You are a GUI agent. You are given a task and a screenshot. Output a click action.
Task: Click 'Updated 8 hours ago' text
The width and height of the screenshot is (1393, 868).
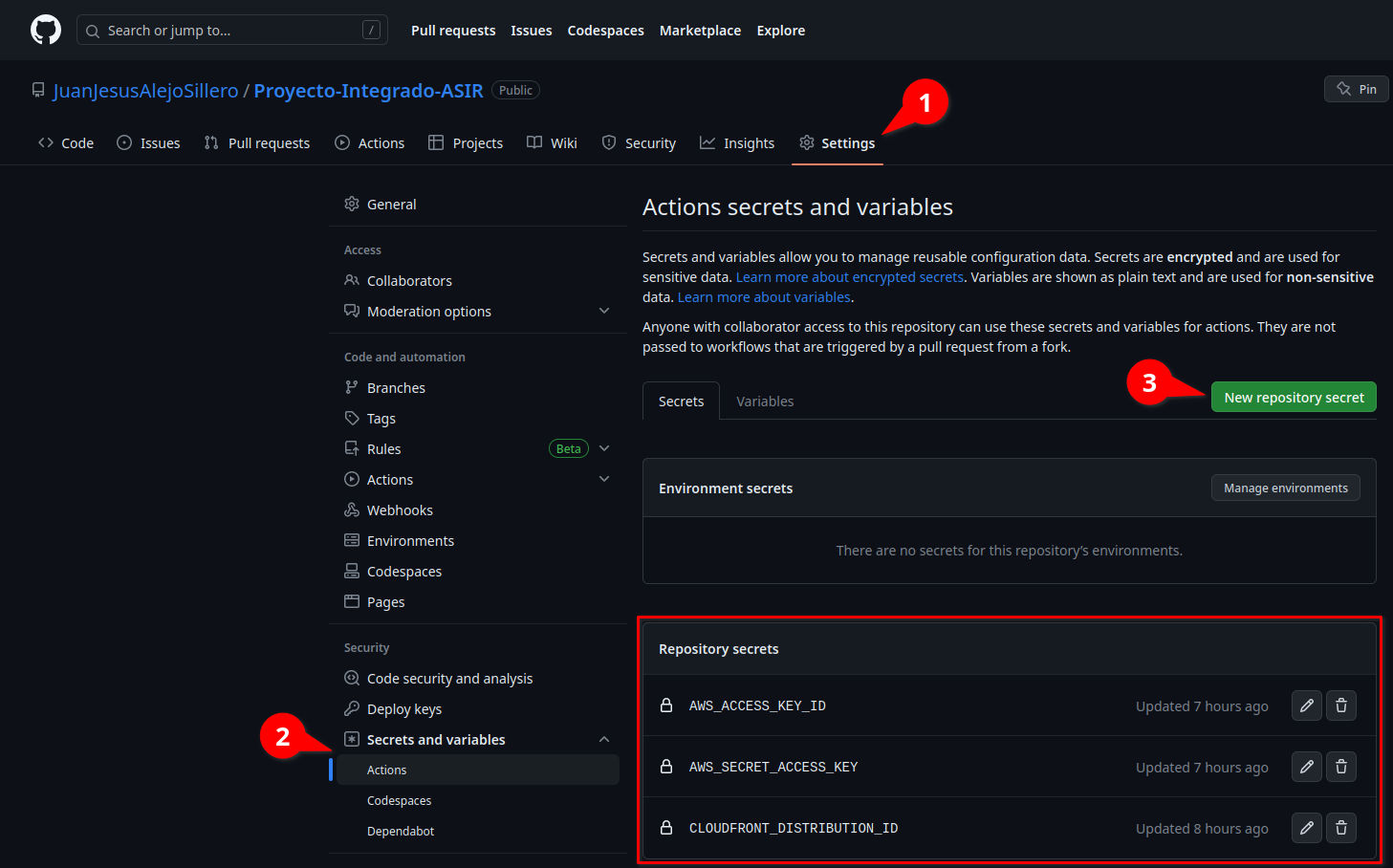1202,829
